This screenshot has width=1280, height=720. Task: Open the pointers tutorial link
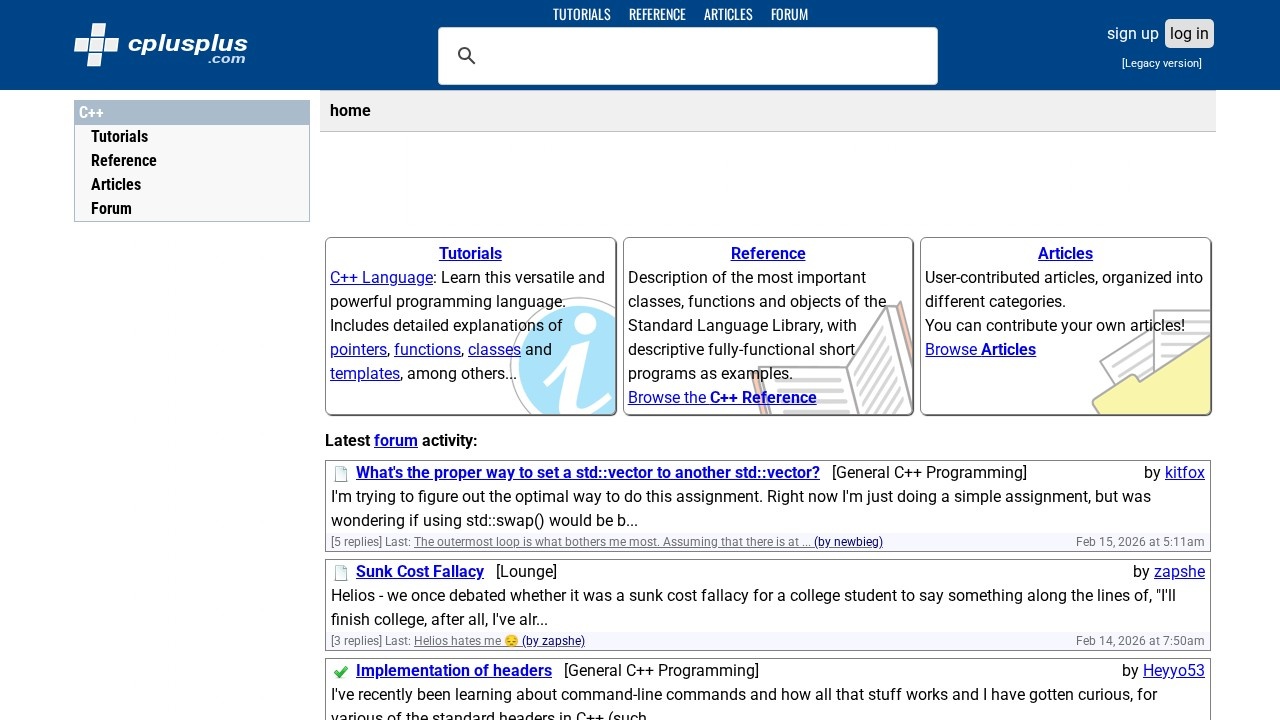358,350
